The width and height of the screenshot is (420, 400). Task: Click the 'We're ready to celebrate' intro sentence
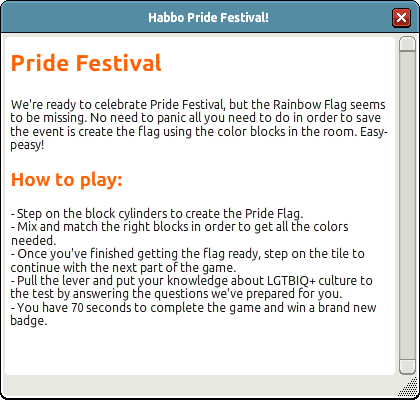point(198,125)
